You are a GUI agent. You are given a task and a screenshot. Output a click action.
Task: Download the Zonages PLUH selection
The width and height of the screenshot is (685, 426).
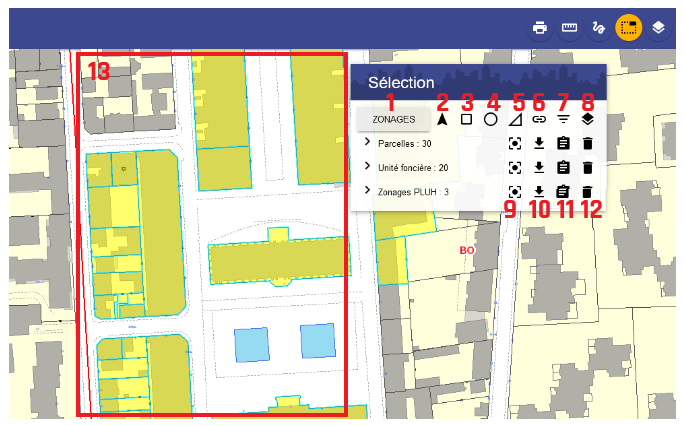[x=539, y=192]
